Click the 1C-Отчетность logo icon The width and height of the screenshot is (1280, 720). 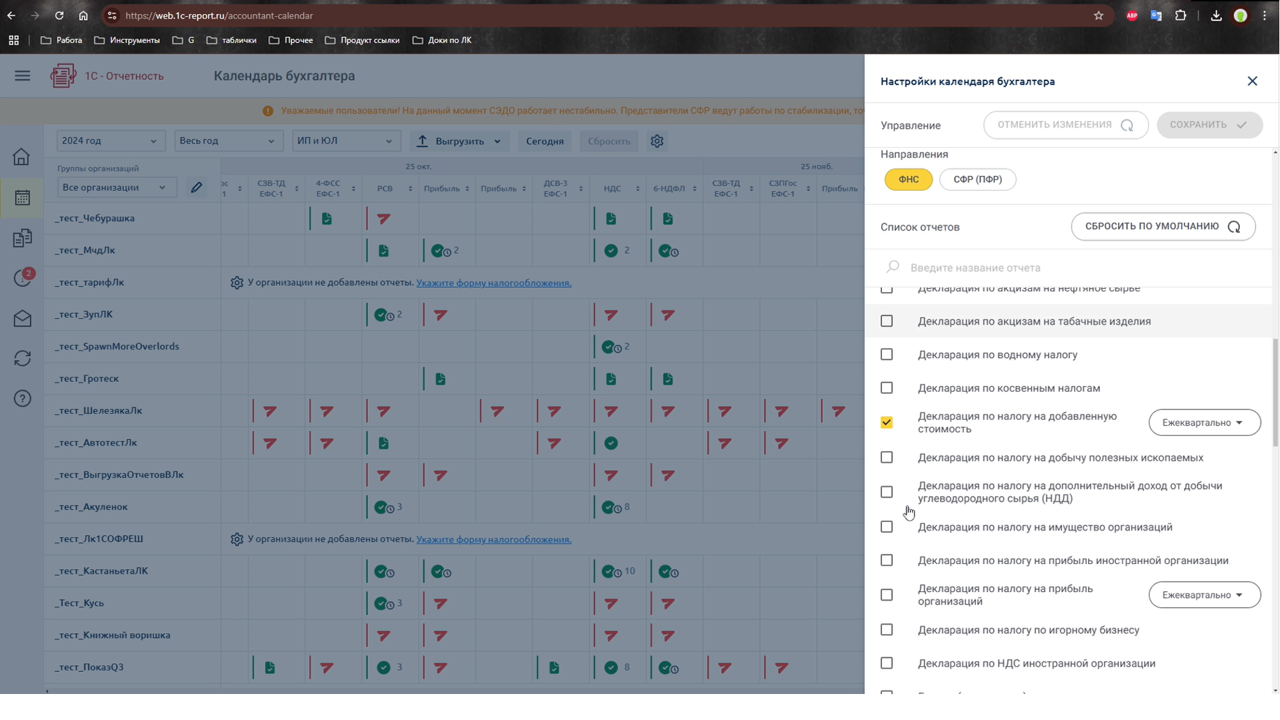(x=63, y=76)
